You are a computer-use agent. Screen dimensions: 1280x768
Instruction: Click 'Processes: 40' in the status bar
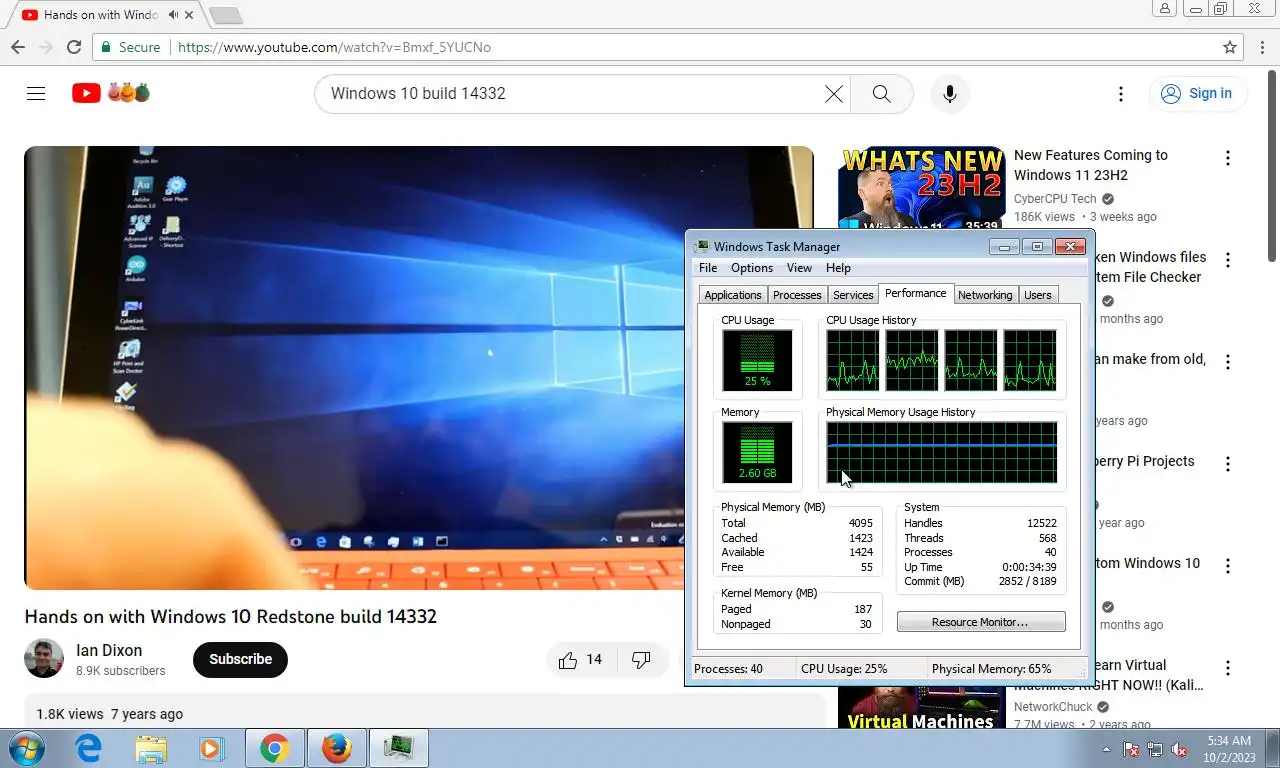(x=728, y=669)
